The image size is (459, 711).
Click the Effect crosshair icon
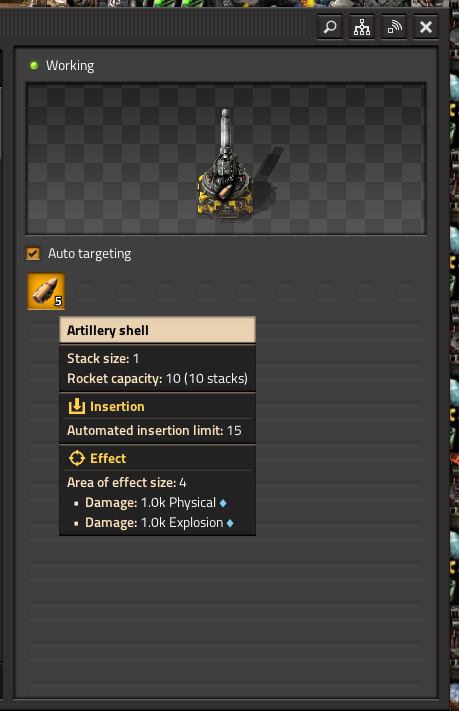[x=77, y=458]
